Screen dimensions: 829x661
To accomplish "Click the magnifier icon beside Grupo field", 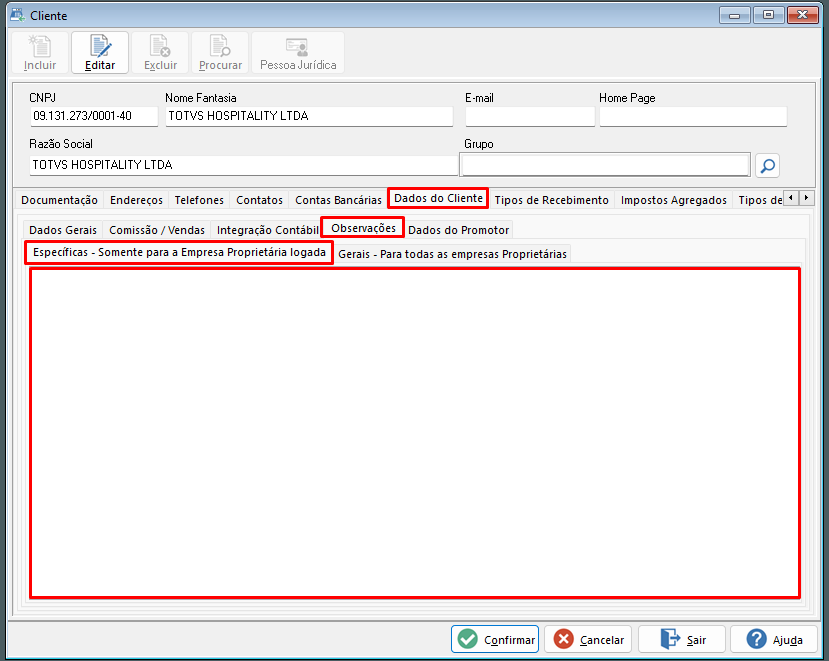I will click(x=767, y=166).
